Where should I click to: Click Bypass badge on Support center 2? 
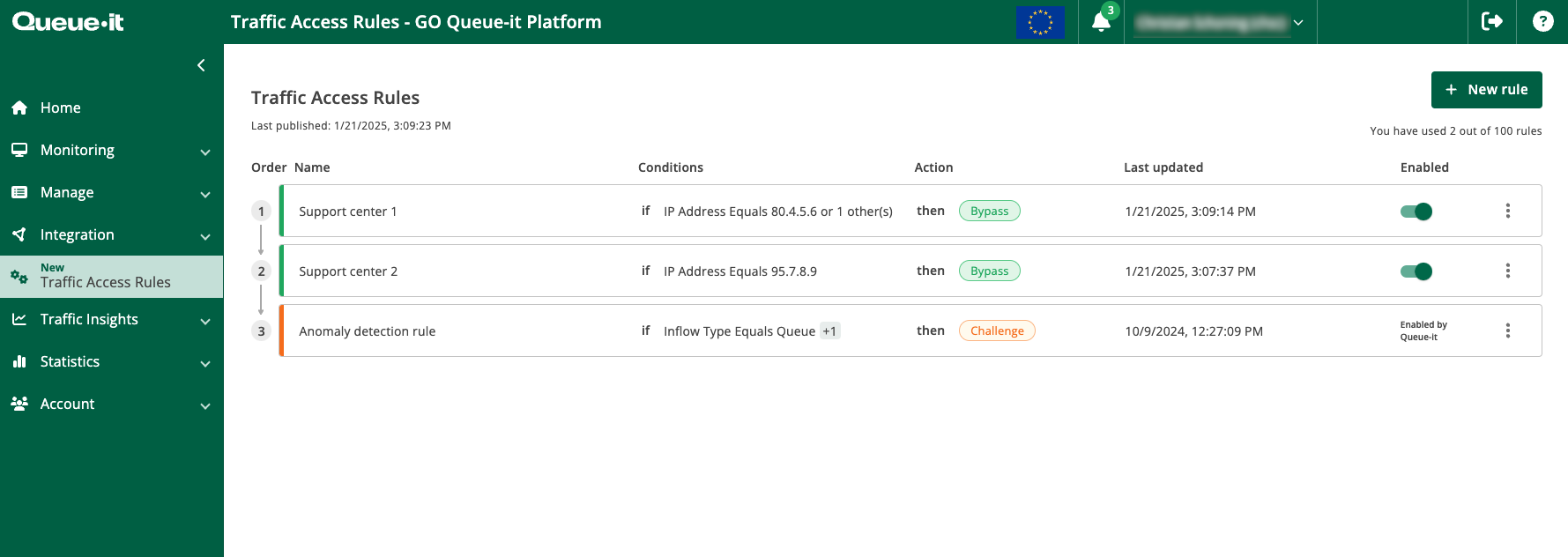pyautogui.click(x=989, y=271)
